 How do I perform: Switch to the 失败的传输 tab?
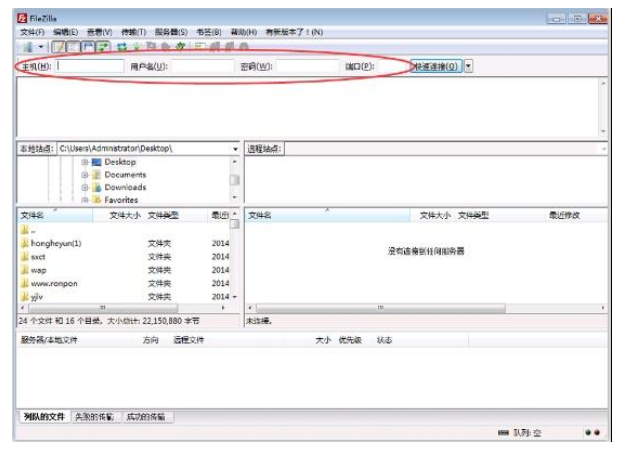[95, 417]
